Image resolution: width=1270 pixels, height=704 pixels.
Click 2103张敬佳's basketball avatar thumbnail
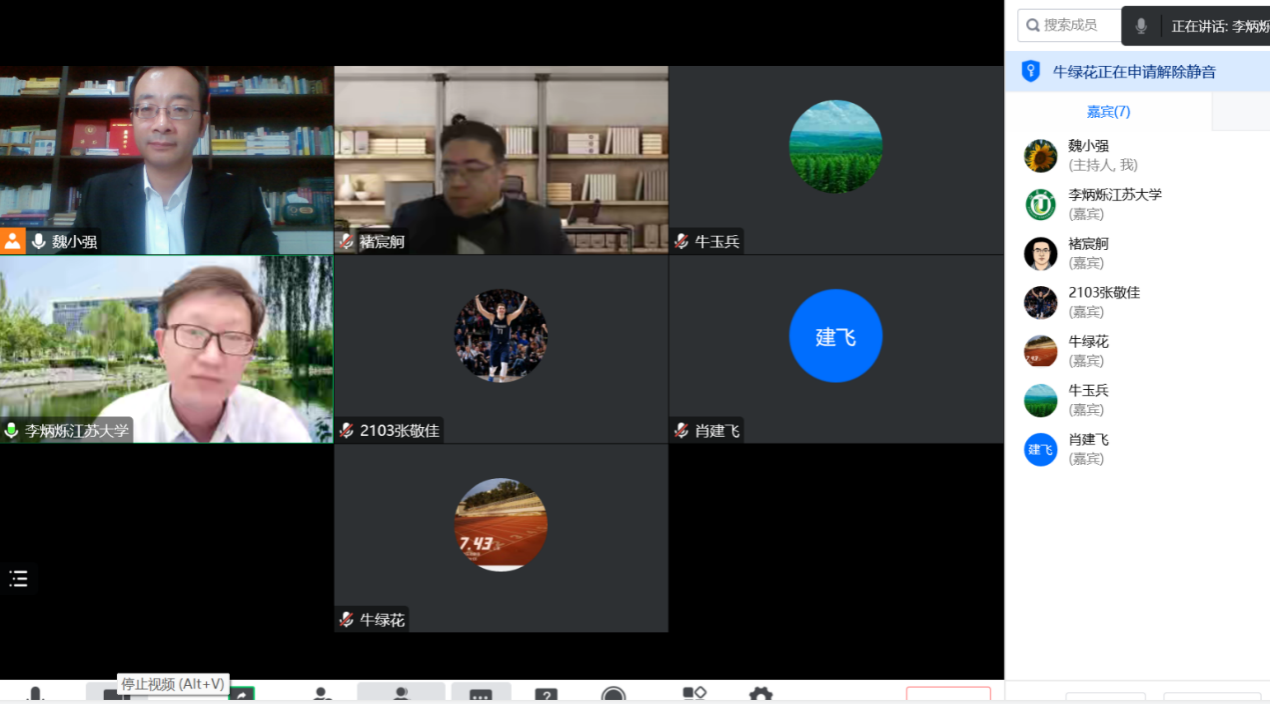coord(500,336)
